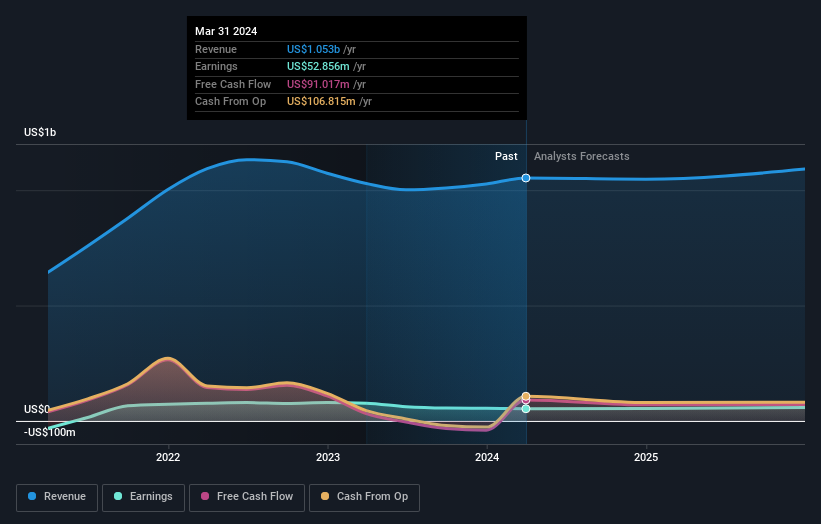Toggle the Revenue series legend button
The image size is (821, 524).
[x=57, y=497]
